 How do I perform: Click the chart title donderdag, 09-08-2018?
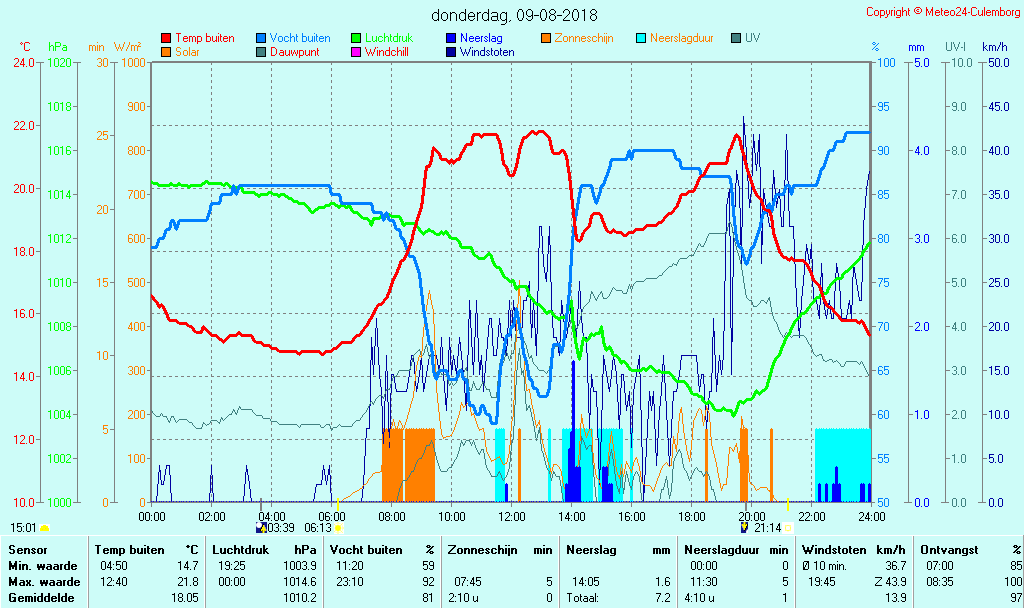pyautogui.click(x=514, y=15)
